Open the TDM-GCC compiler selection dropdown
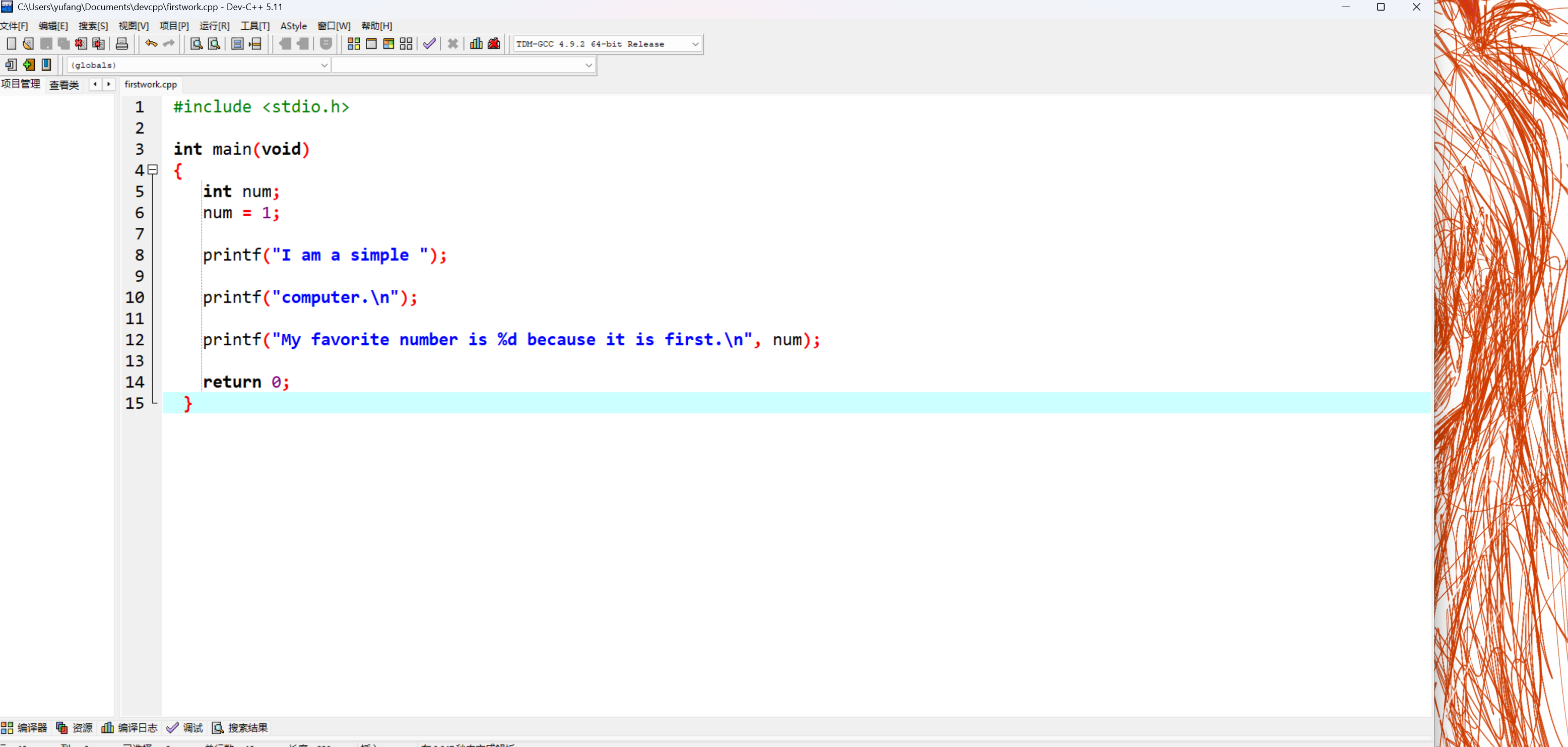 pyautogui.click(x=695, y=44)
